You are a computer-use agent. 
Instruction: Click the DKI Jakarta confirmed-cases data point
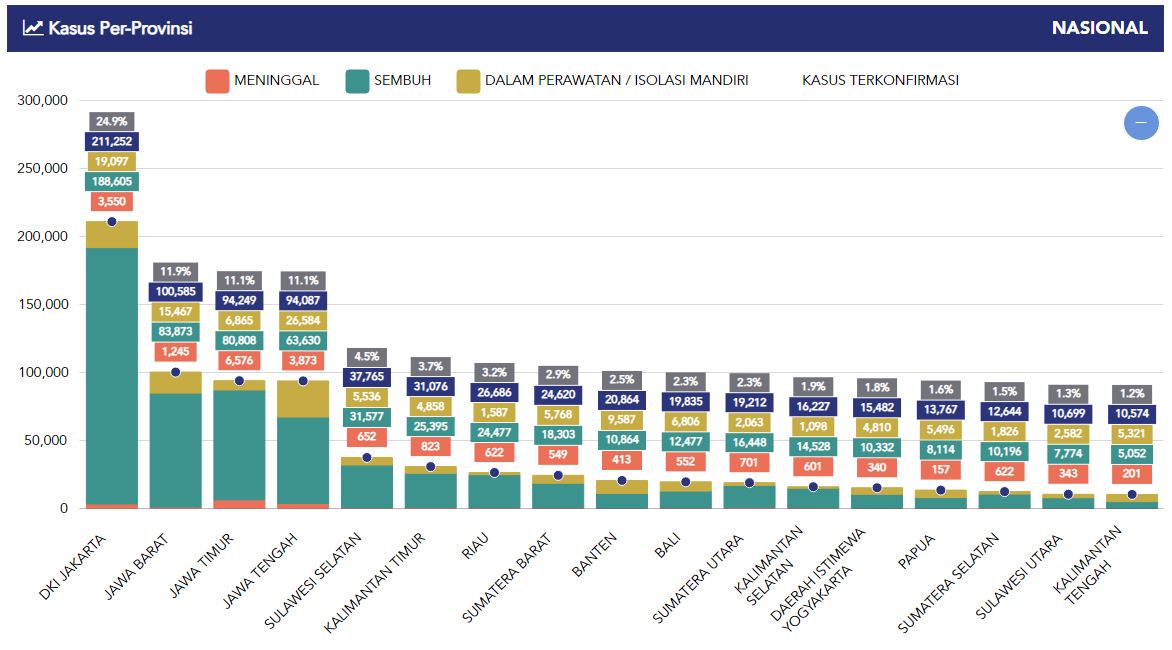click(x=111, y=222)
